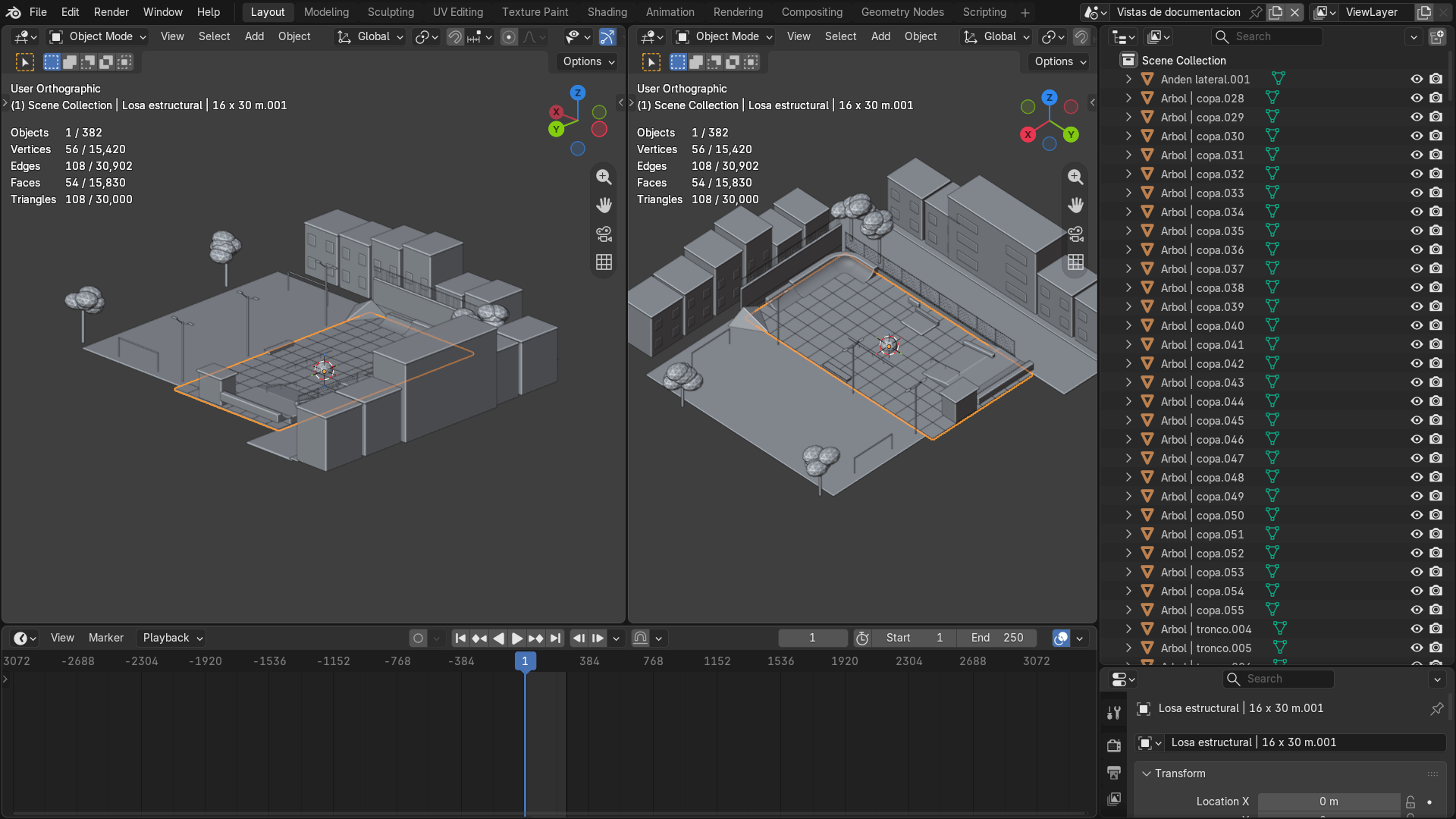Select the tweak tool icon in left viewport
This screenshot has width=1456, height=819.
click(25, 62)
